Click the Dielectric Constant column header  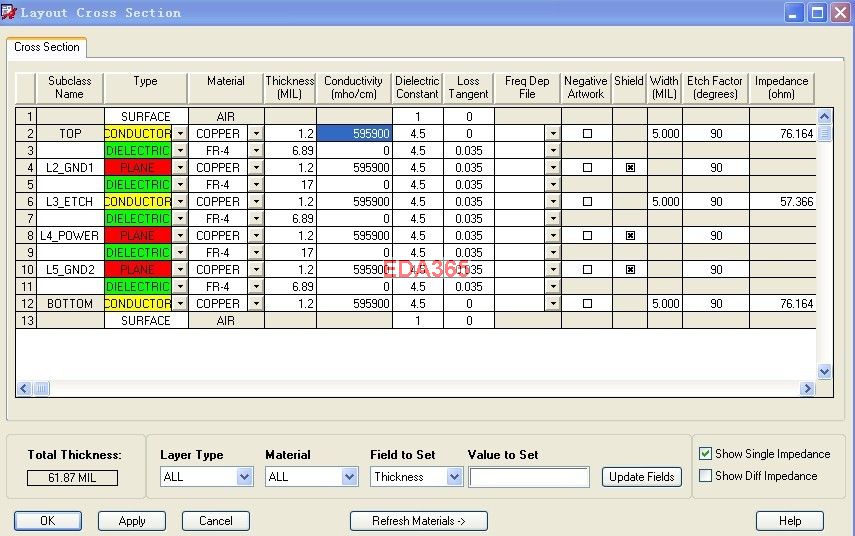(417, 88)
